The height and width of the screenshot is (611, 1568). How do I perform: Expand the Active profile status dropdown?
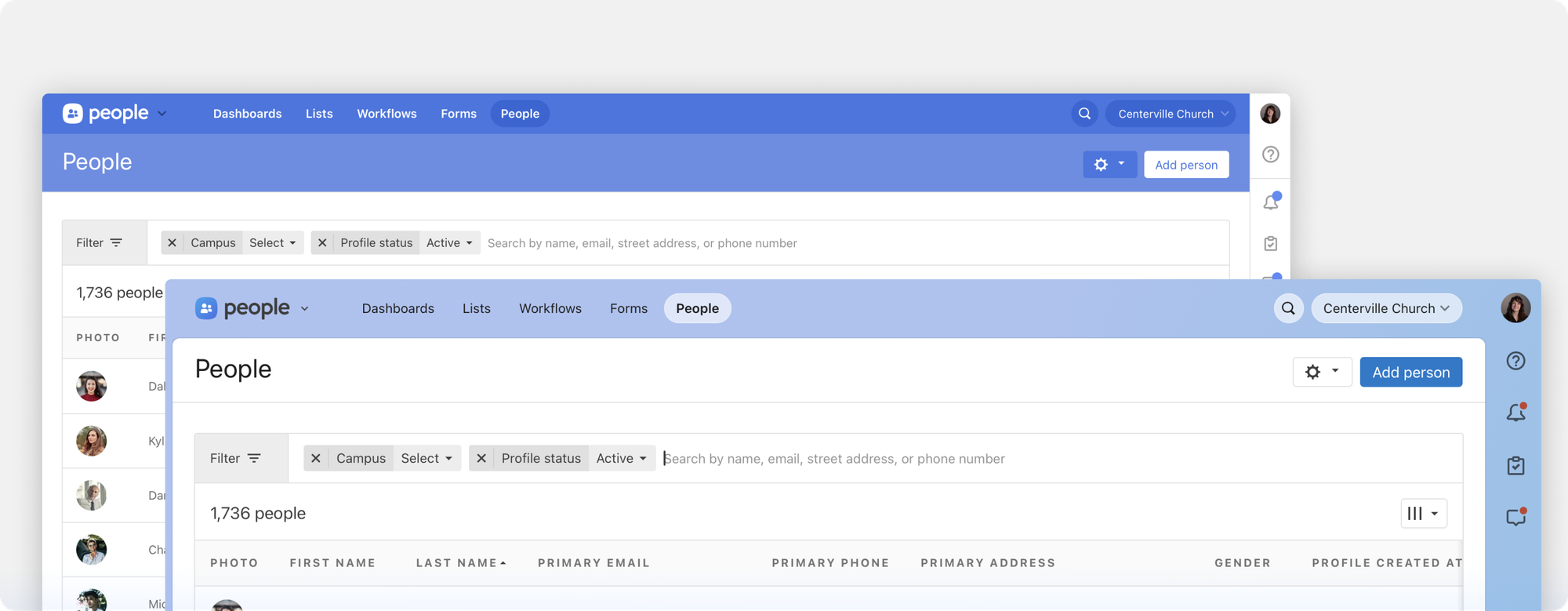[x=621, y=458]
